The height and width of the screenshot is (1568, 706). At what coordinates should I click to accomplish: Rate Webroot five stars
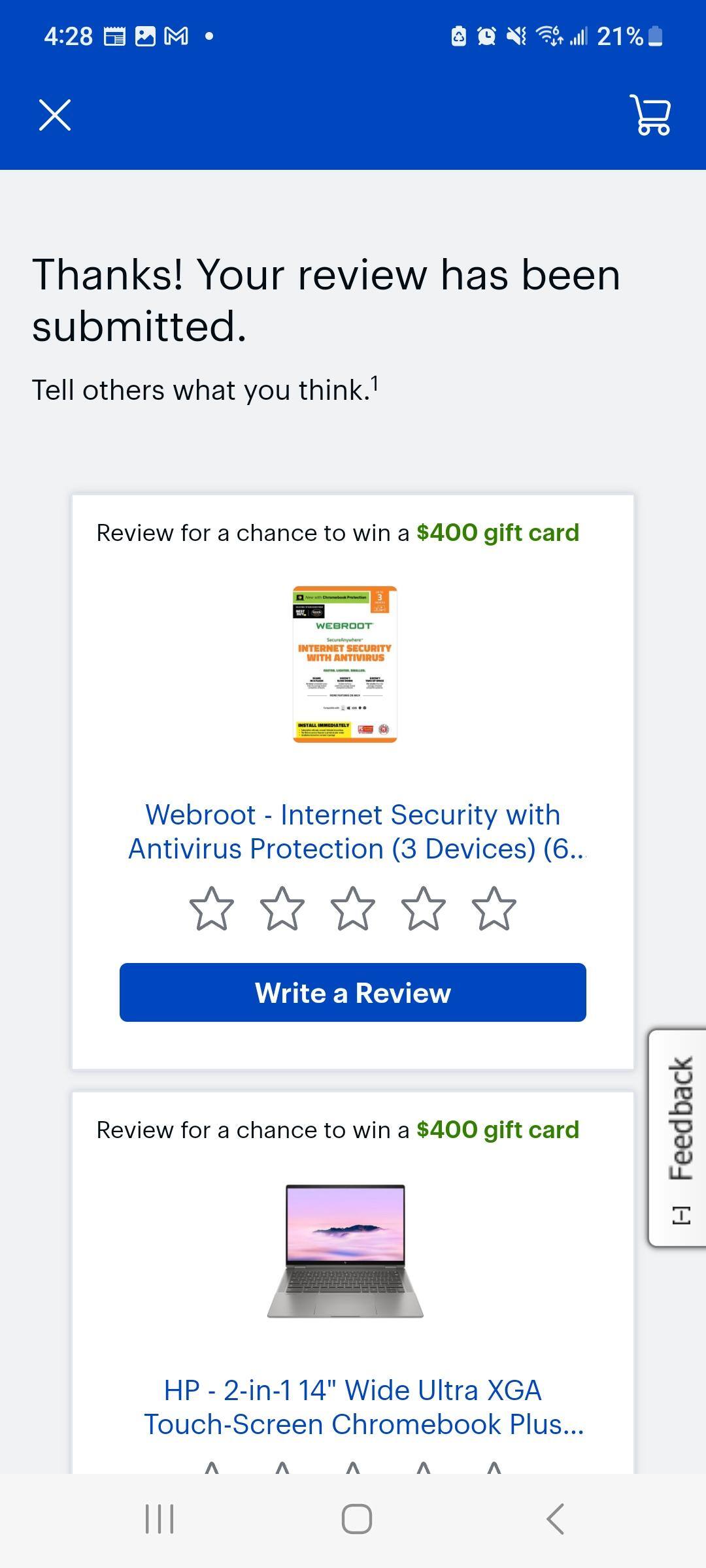coord(494,906)
